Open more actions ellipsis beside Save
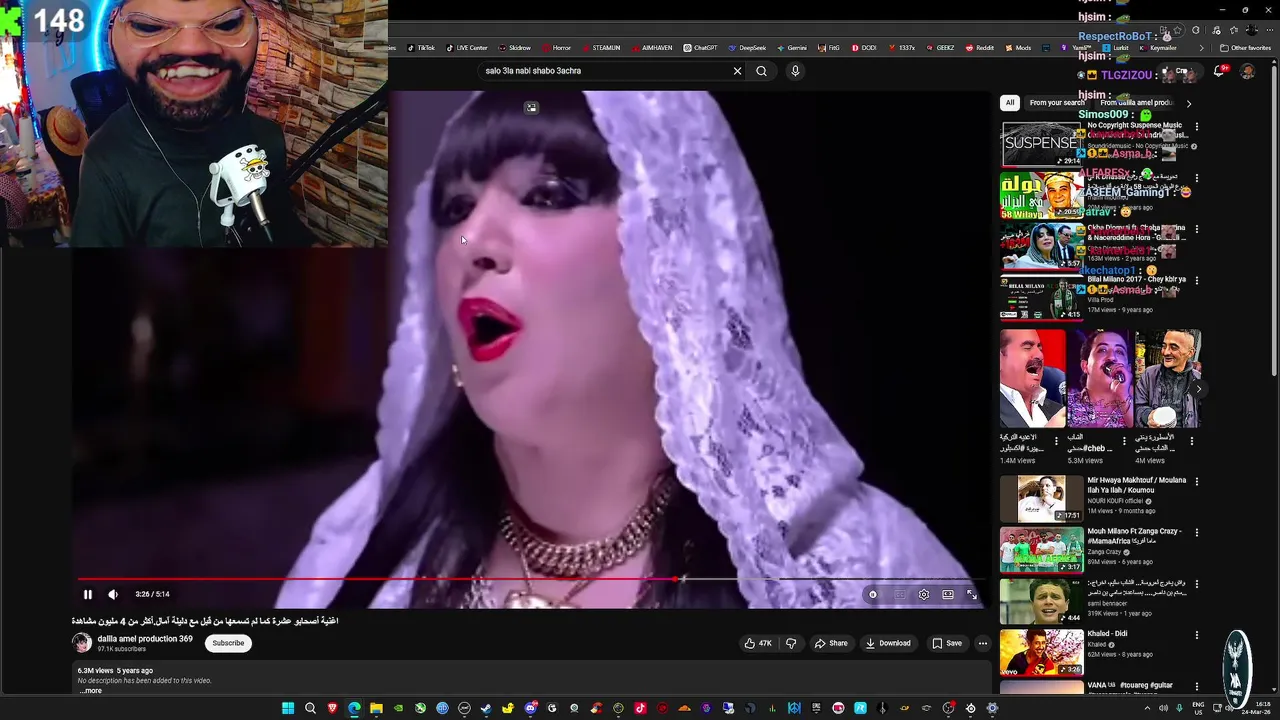Viewport: 1280px width, 720px height. (x=983, y=643)
